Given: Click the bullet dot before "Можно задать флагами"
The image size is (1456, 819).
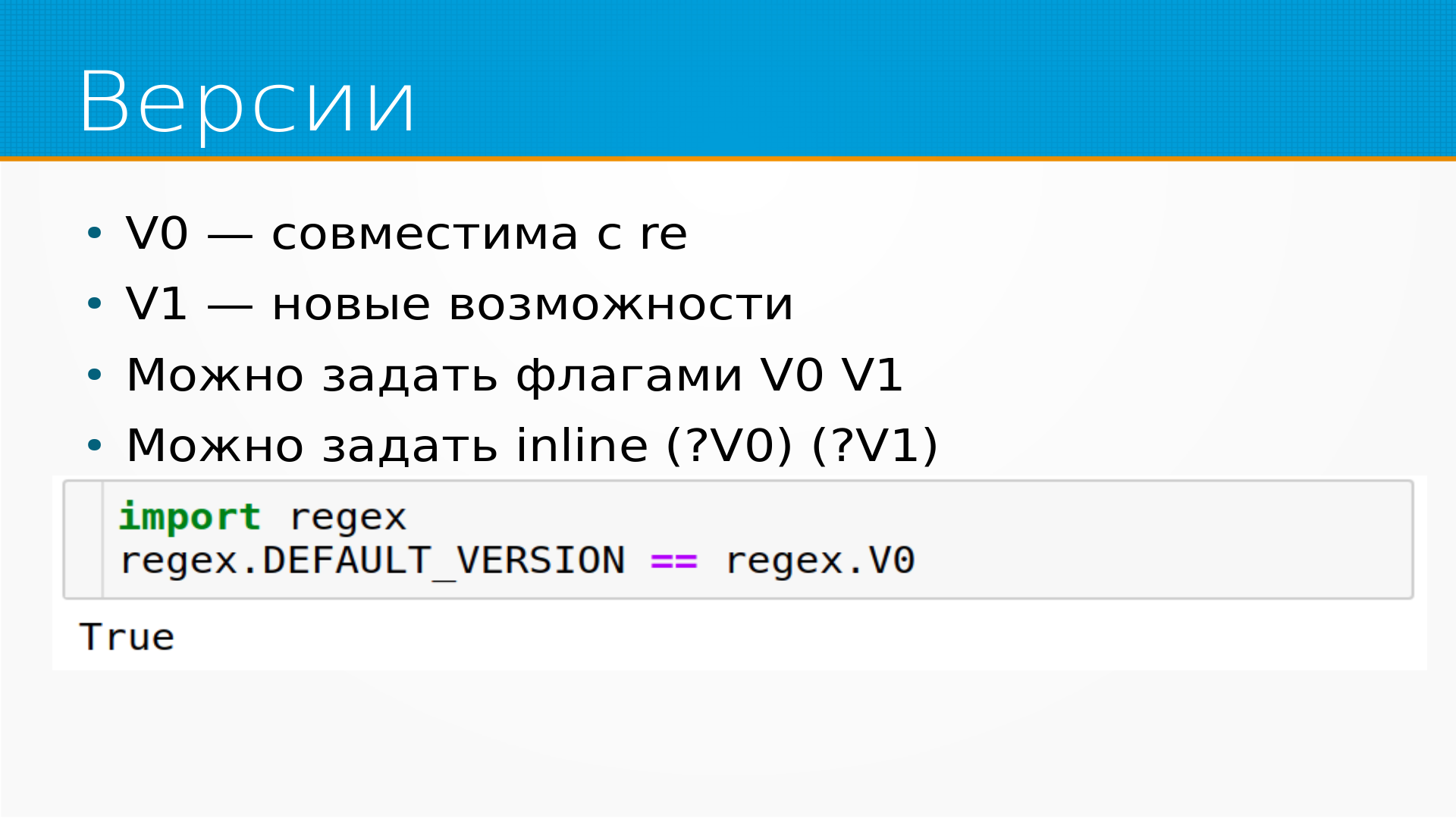Looking at the screenshot, I should (94, 374).
